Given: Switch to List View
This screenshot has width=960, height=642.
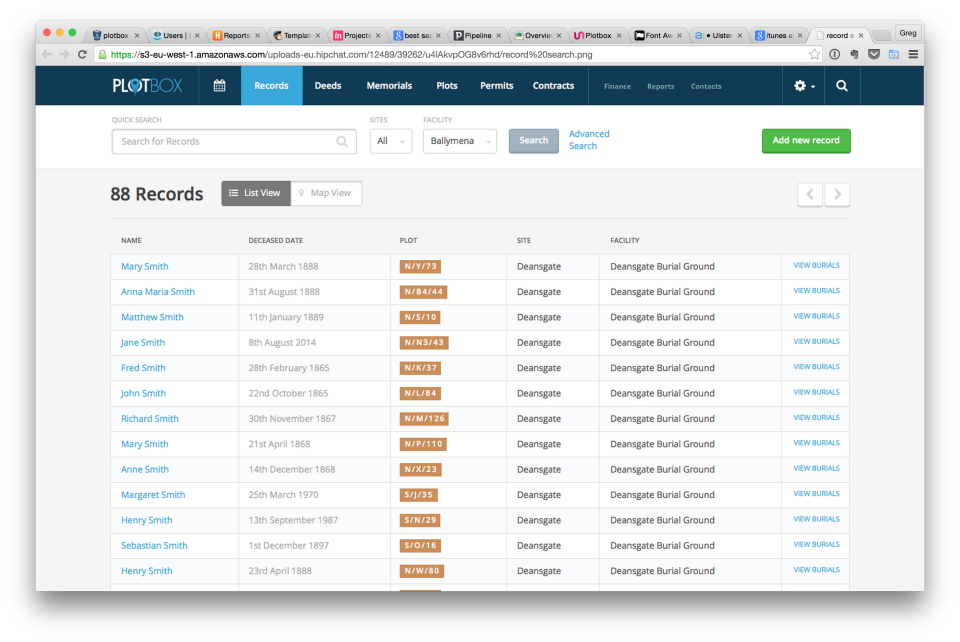Looking at the screenshot, I should point(256,193).
